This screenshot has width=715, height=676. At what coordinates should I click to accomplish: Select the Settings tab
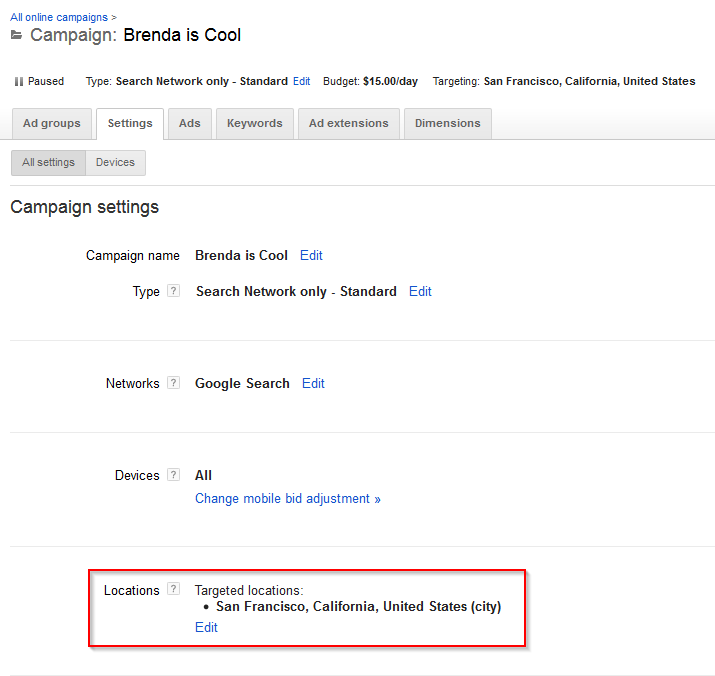tap(130, 124)
